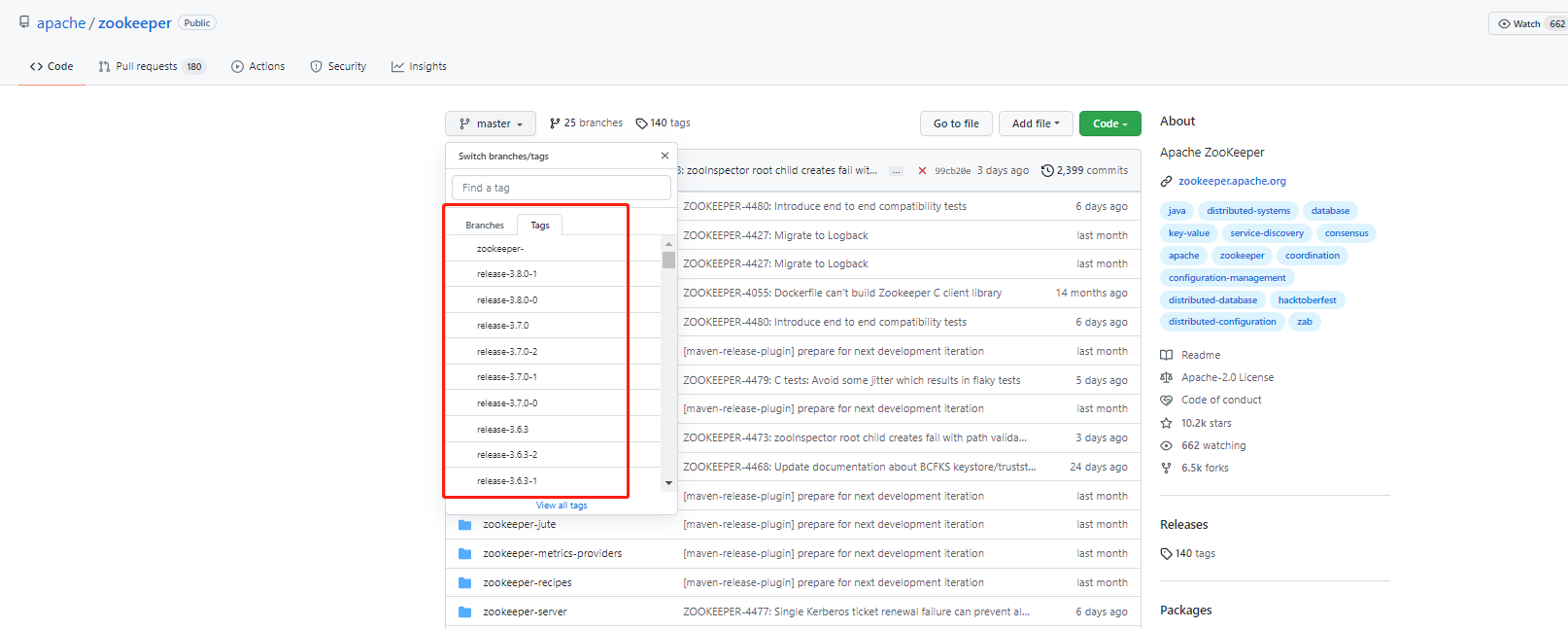Expand the green Code dropdown
Screen dimensions: 1568x629
click(1109, 123)
